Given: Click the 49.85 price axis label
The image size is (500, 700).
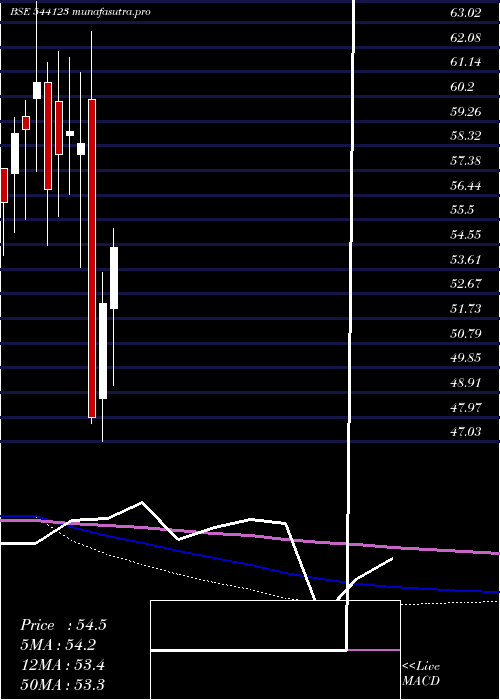Looking at the screenshot, I should [466, 358].
